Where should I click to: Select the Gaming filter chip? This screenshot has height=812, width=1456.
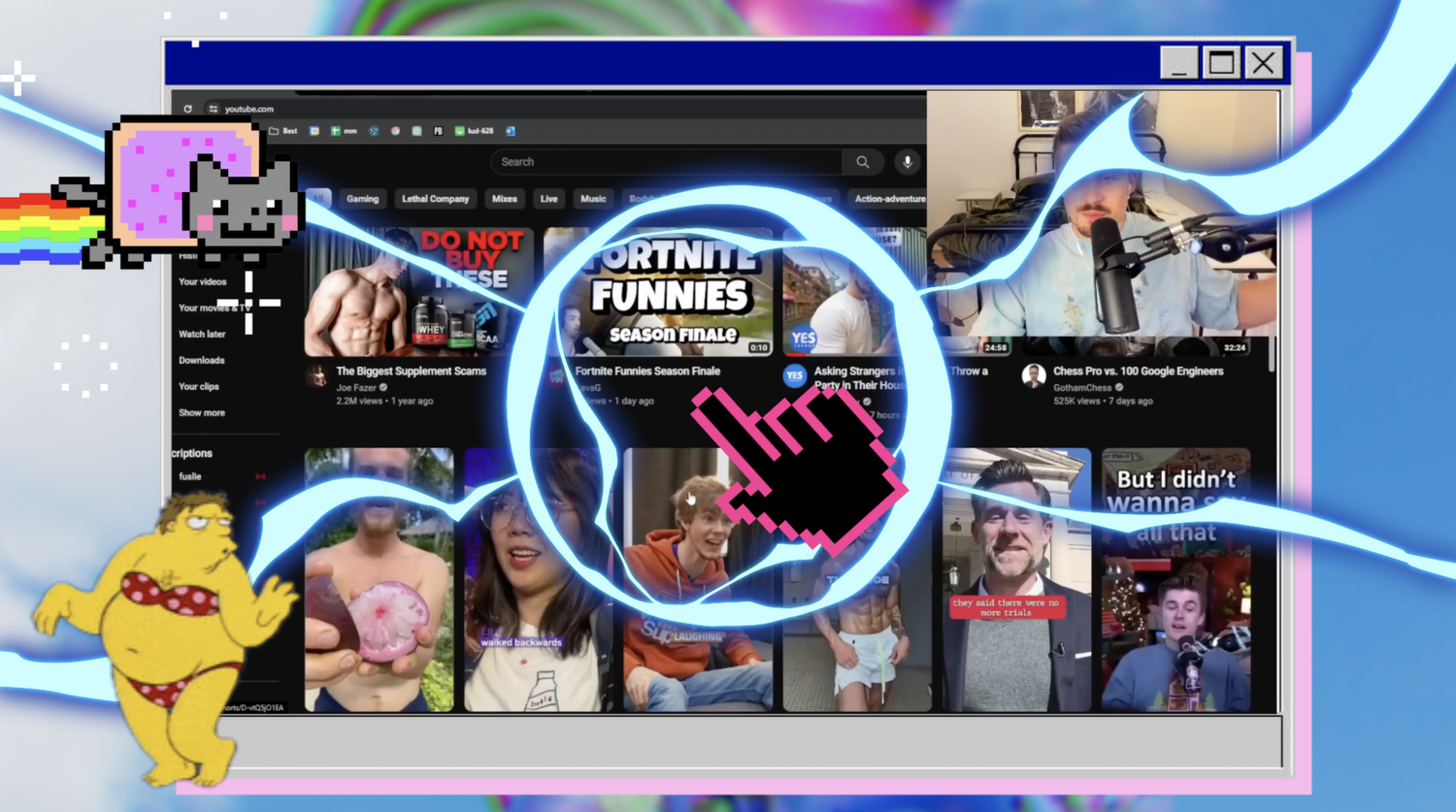coord(363,199)
